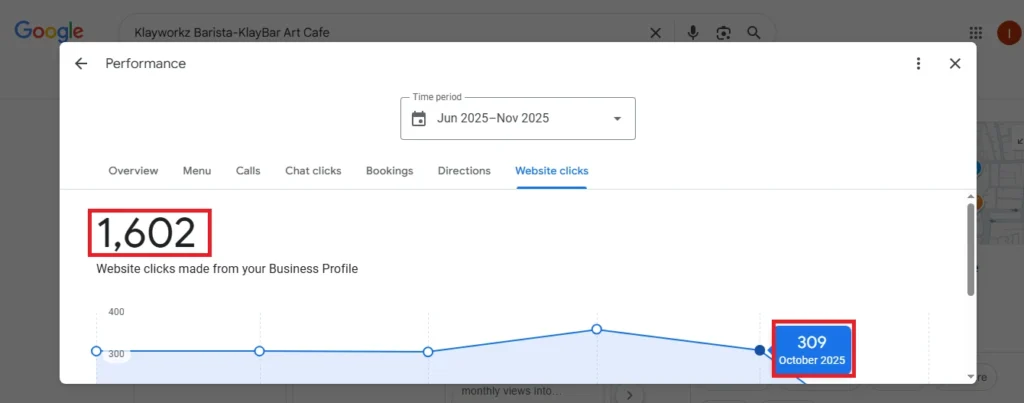Click the 300 axis label

coord(116,353)
